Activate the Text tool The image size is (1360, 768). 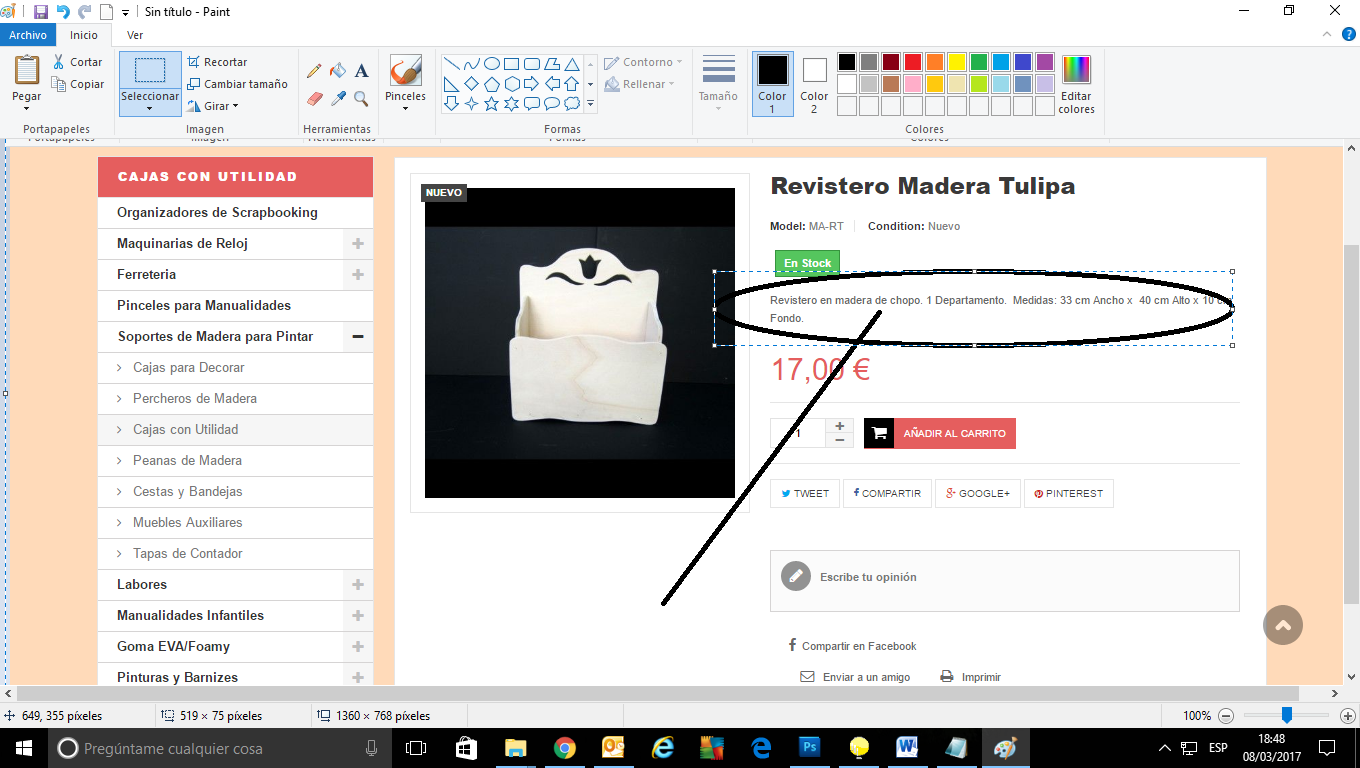361,71
